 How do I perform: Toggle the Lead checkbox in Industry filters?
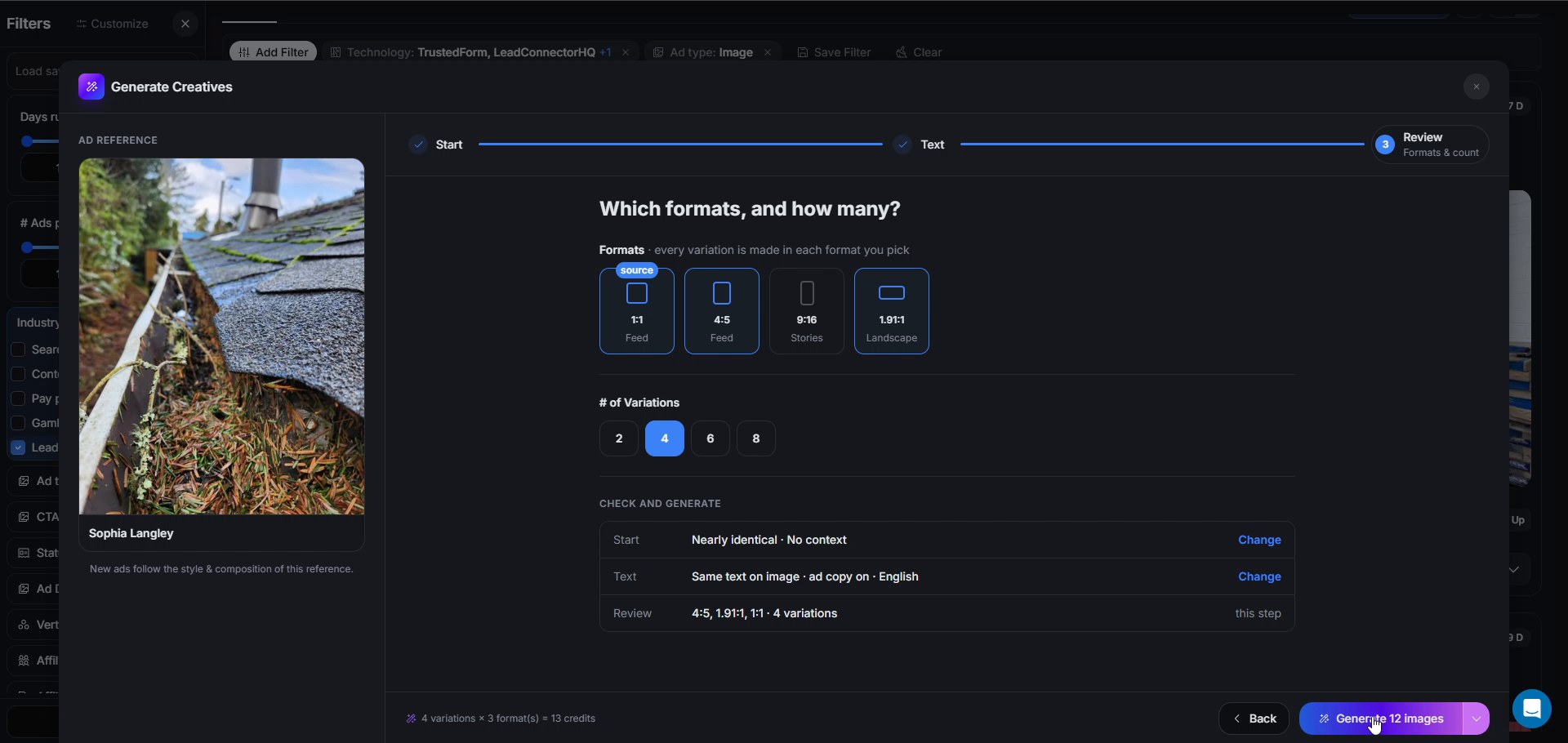[18, 447]
